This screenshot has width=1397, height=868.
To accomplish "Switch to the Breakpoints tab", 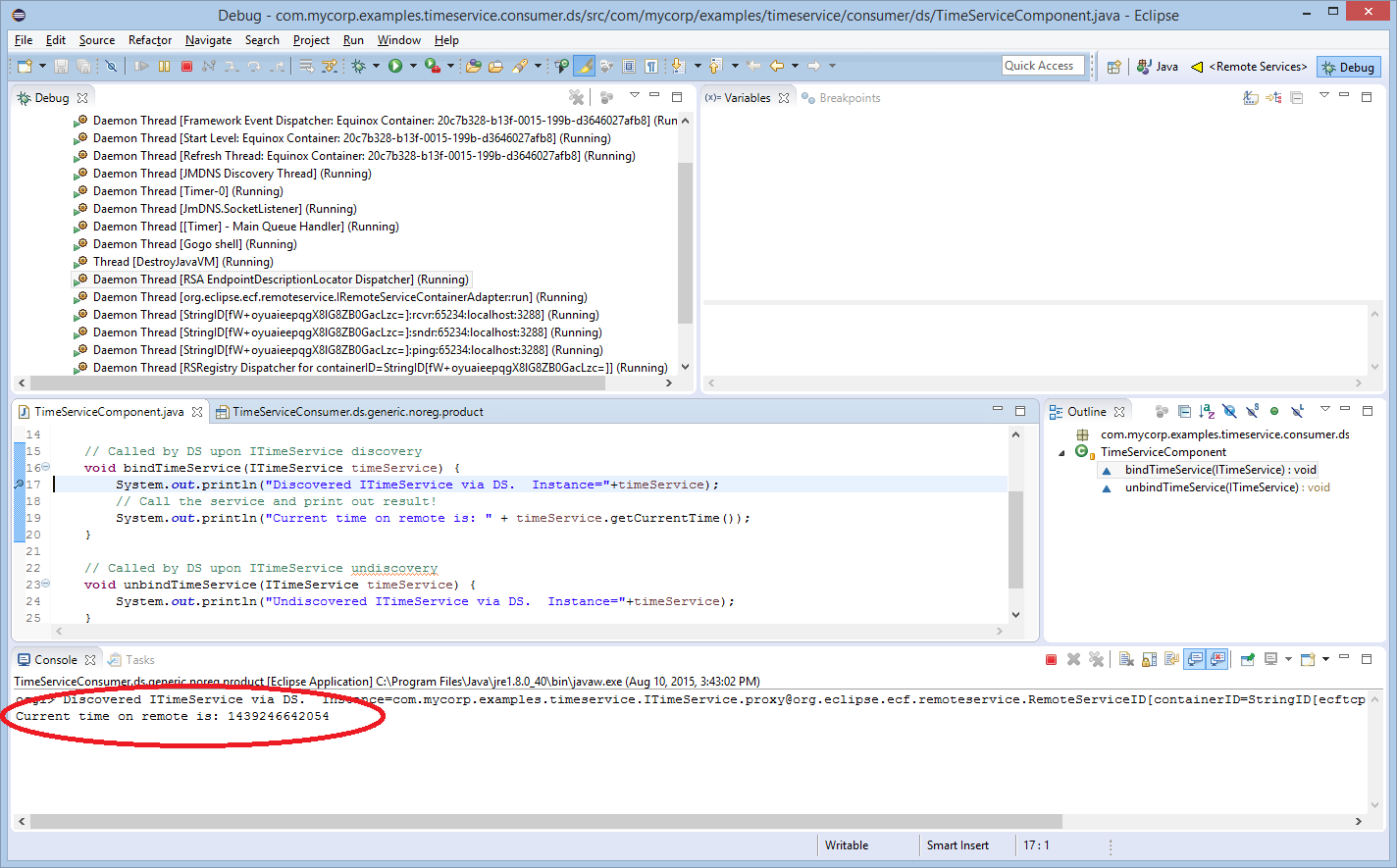I will tap(841, 98).
